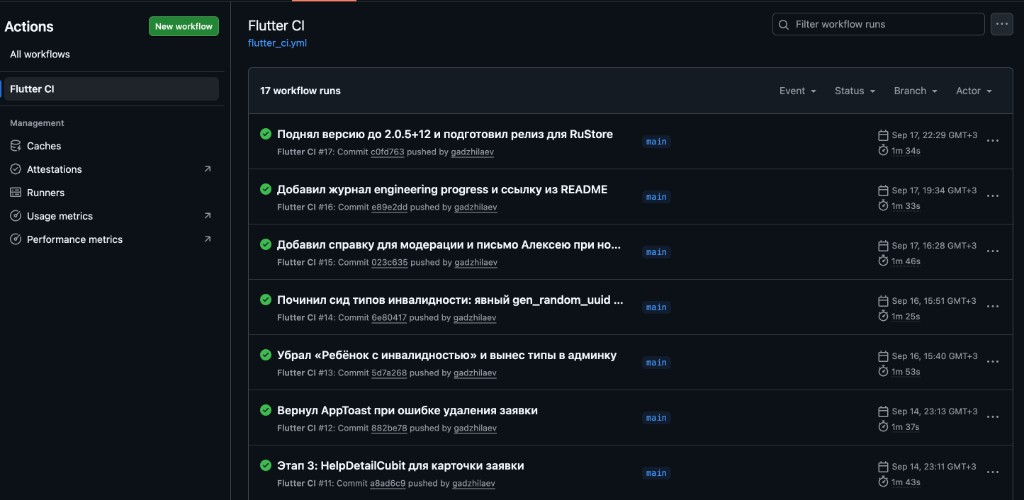
Task: Click the Runners server icon
Action: (x=16, y=193)
